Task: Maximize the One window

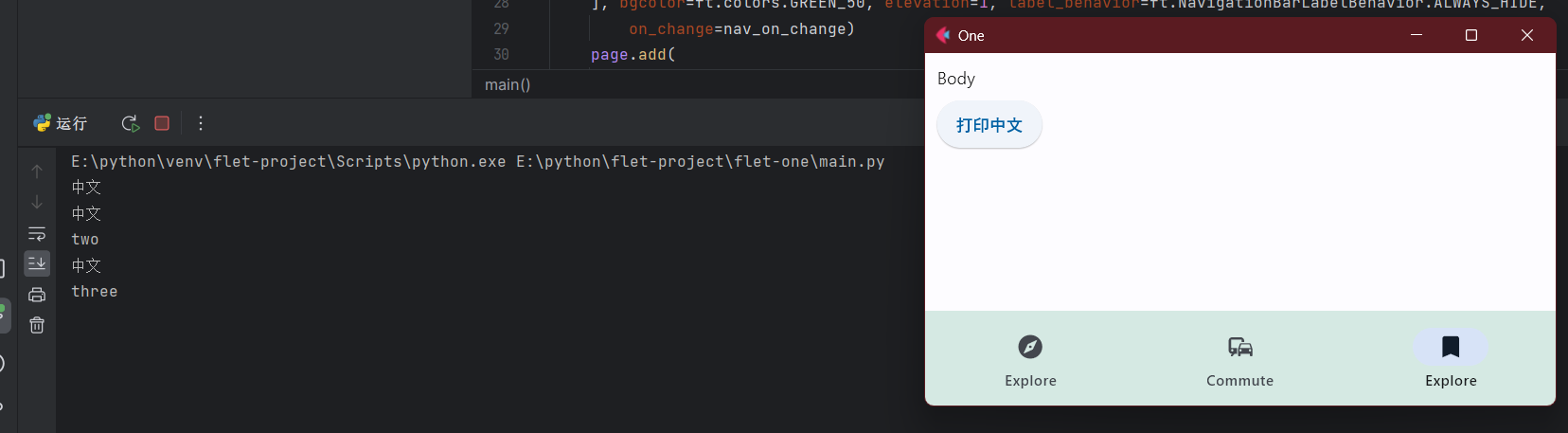Action: (1471, 35)
